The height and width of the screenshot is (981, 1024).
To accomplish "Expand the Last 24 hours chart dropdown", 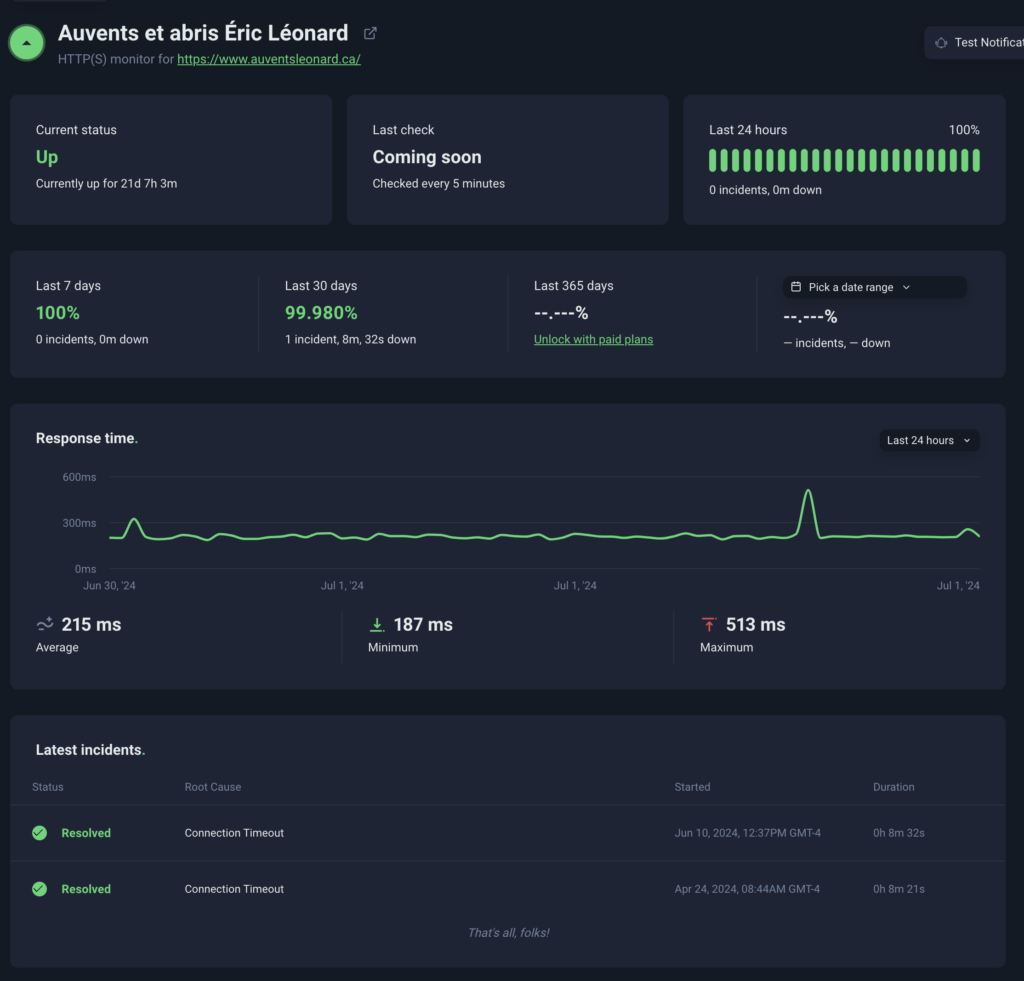I will click(929, 440).
